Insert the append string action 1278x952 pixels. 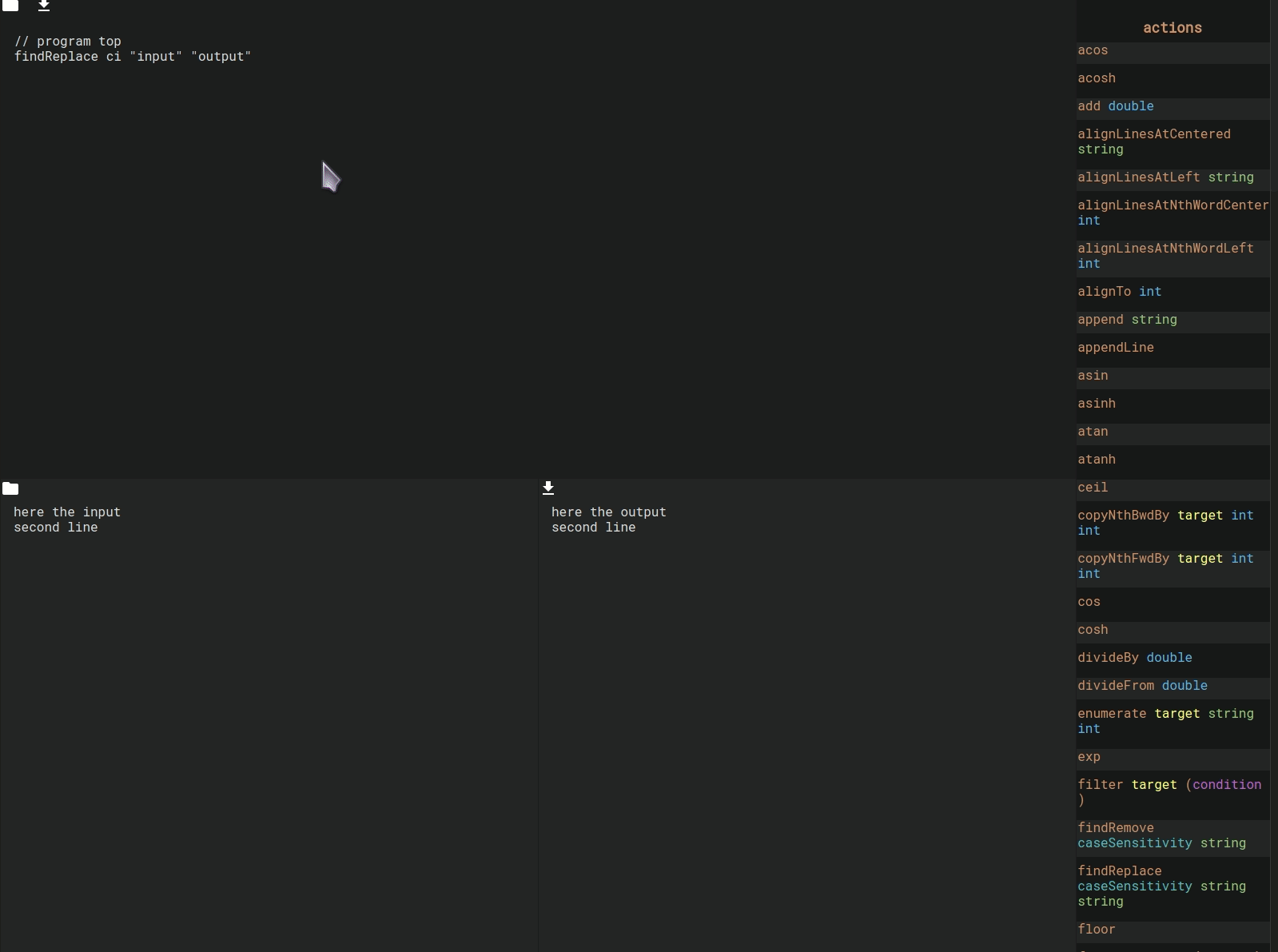pos(1127,320)
